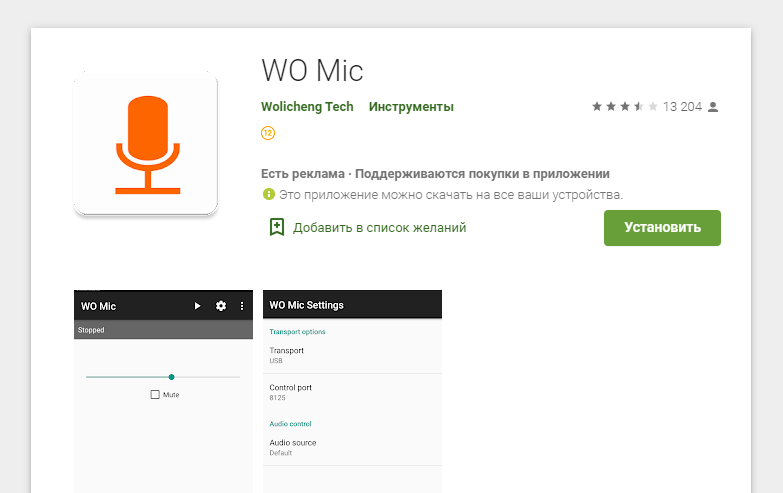Click the Есть реклама notice text
783x493 pixels.
(x=435, y=174)
